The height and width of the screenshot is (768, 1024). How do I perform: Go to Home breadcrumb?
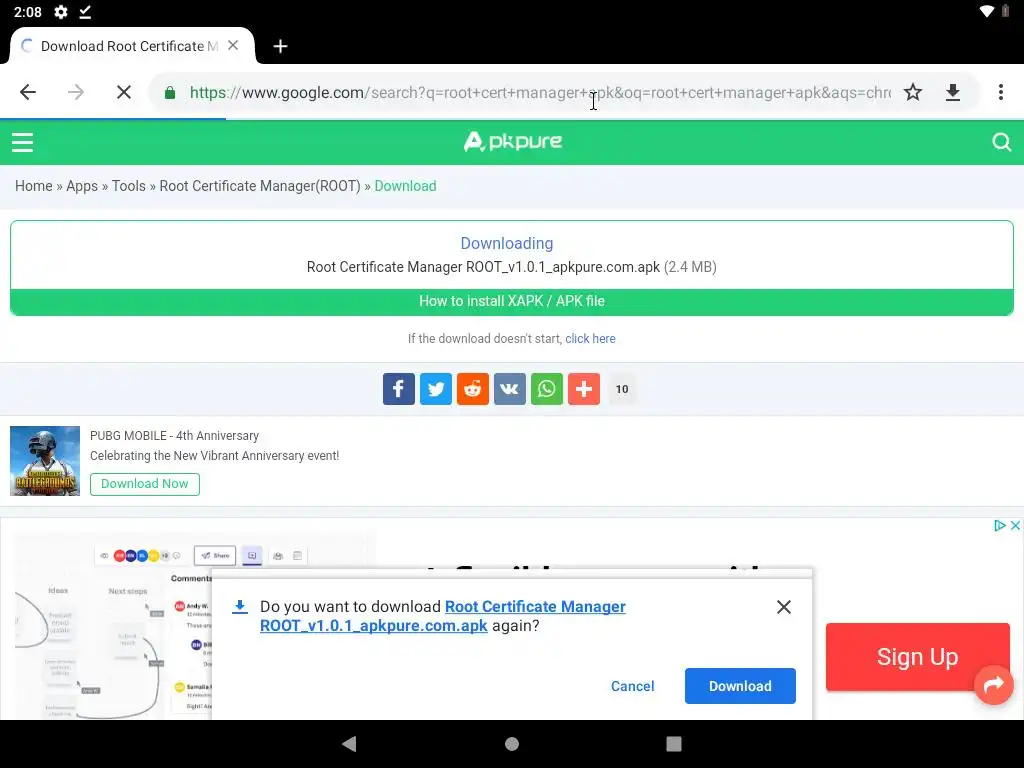33,186
